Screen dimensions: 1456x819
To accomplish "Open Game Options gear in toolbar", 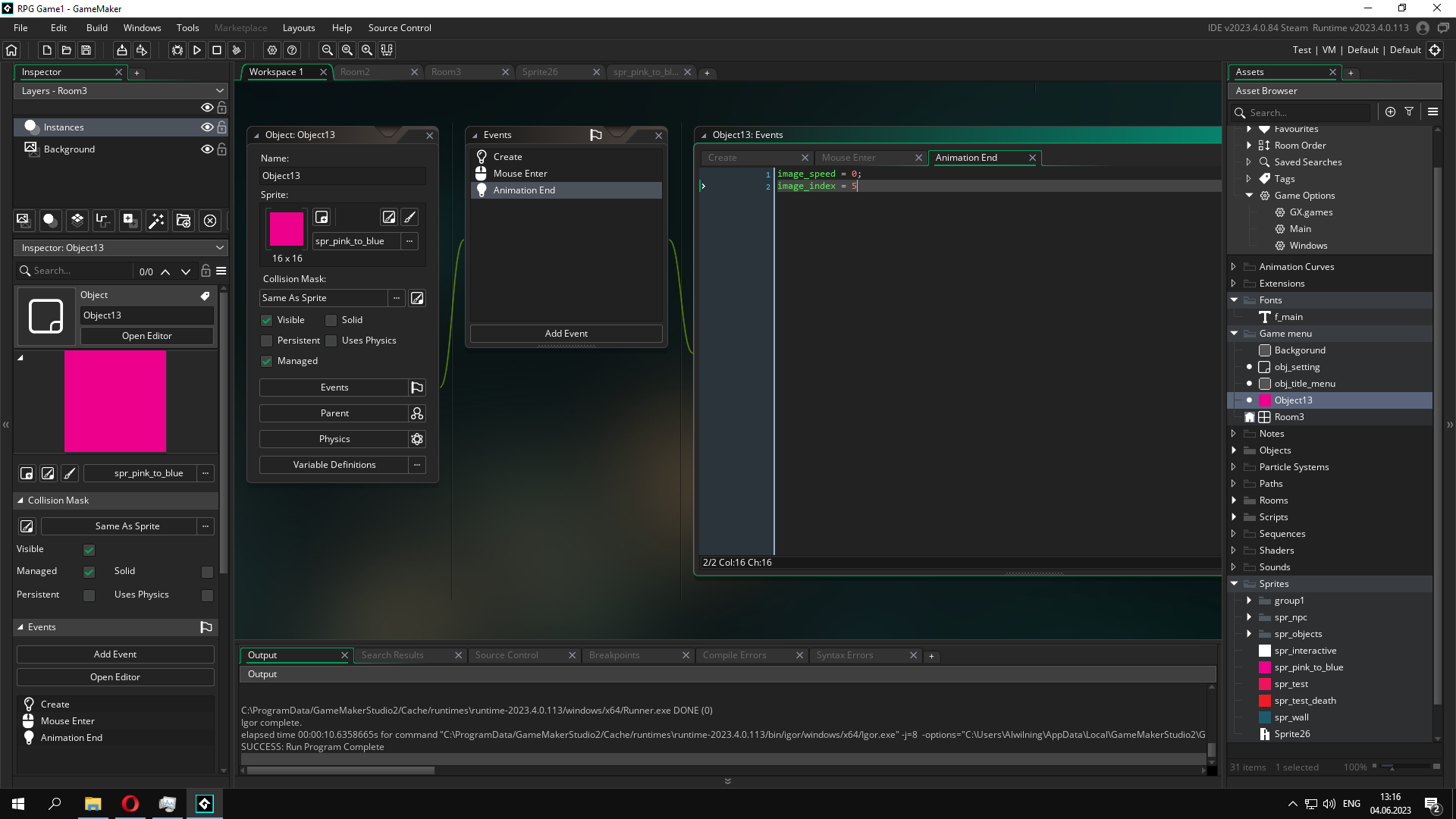I will [272, 50].
